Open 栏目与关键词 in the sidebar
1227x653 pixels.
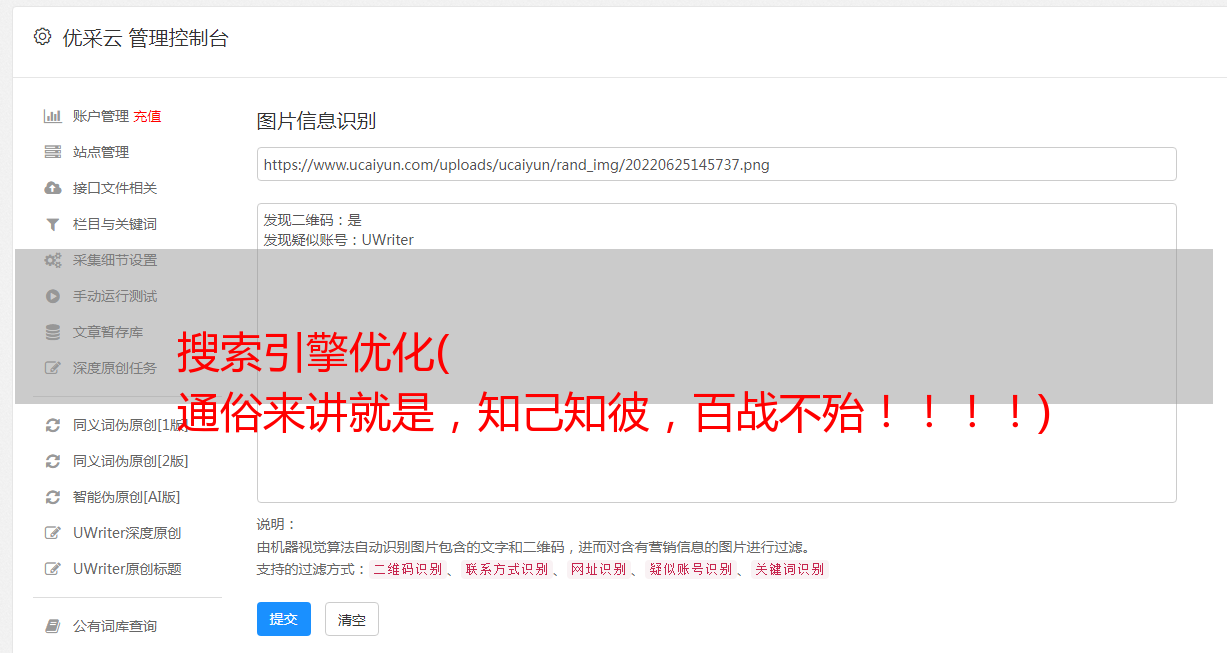tap(115, 224)
